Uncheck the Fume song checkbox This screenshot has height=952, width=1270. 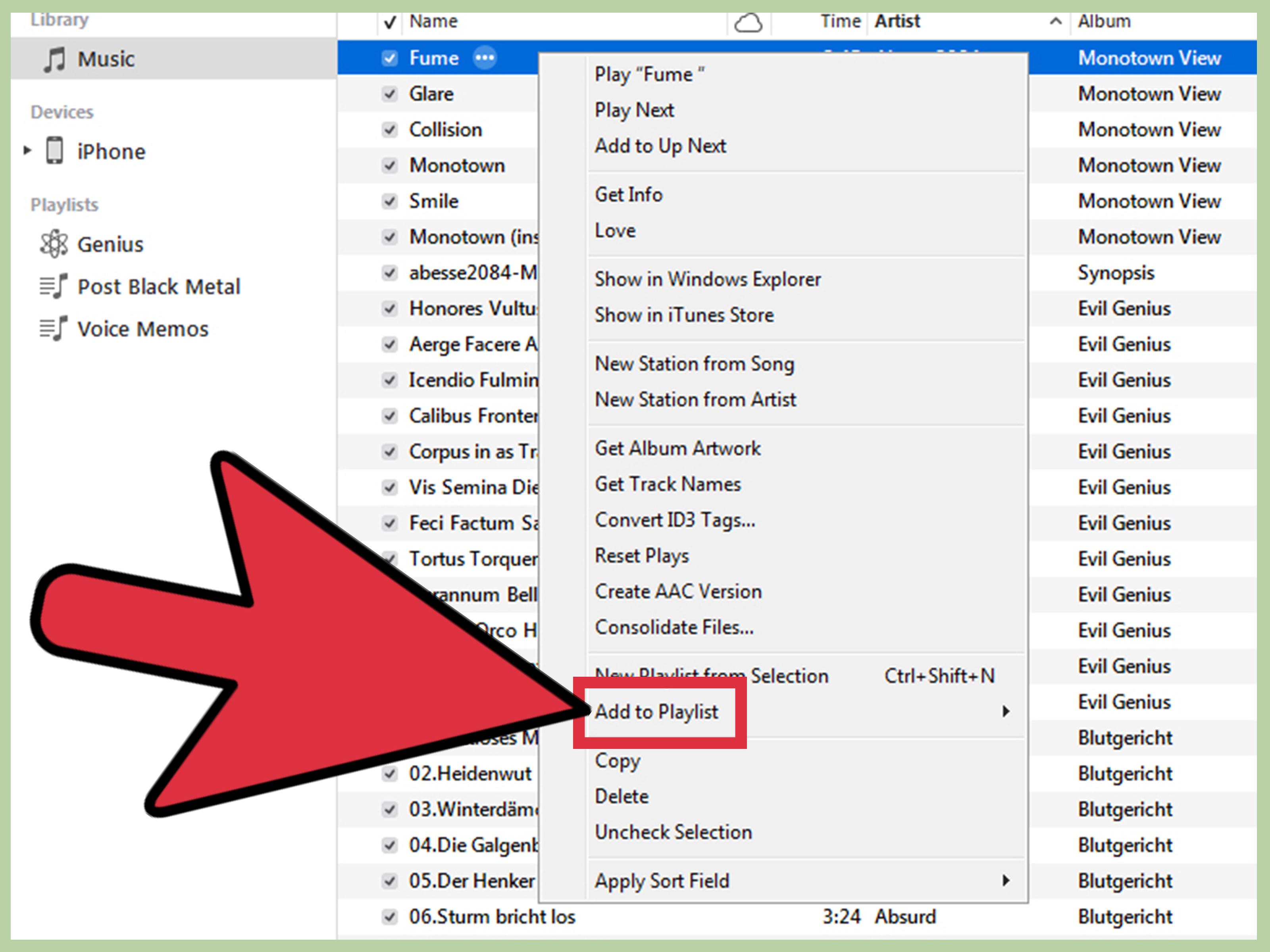390,58
